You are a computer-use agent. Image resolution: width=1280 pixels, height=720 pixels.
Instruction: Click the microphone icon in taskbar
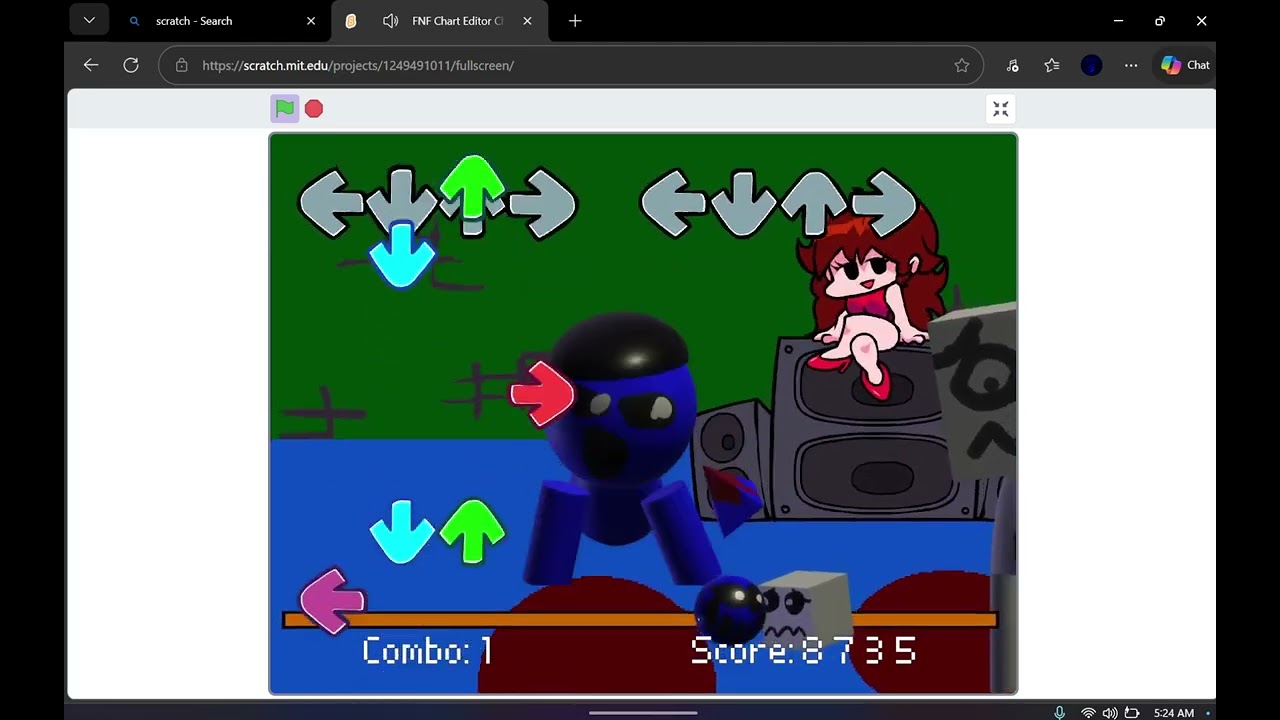[x=1060, y=712]
